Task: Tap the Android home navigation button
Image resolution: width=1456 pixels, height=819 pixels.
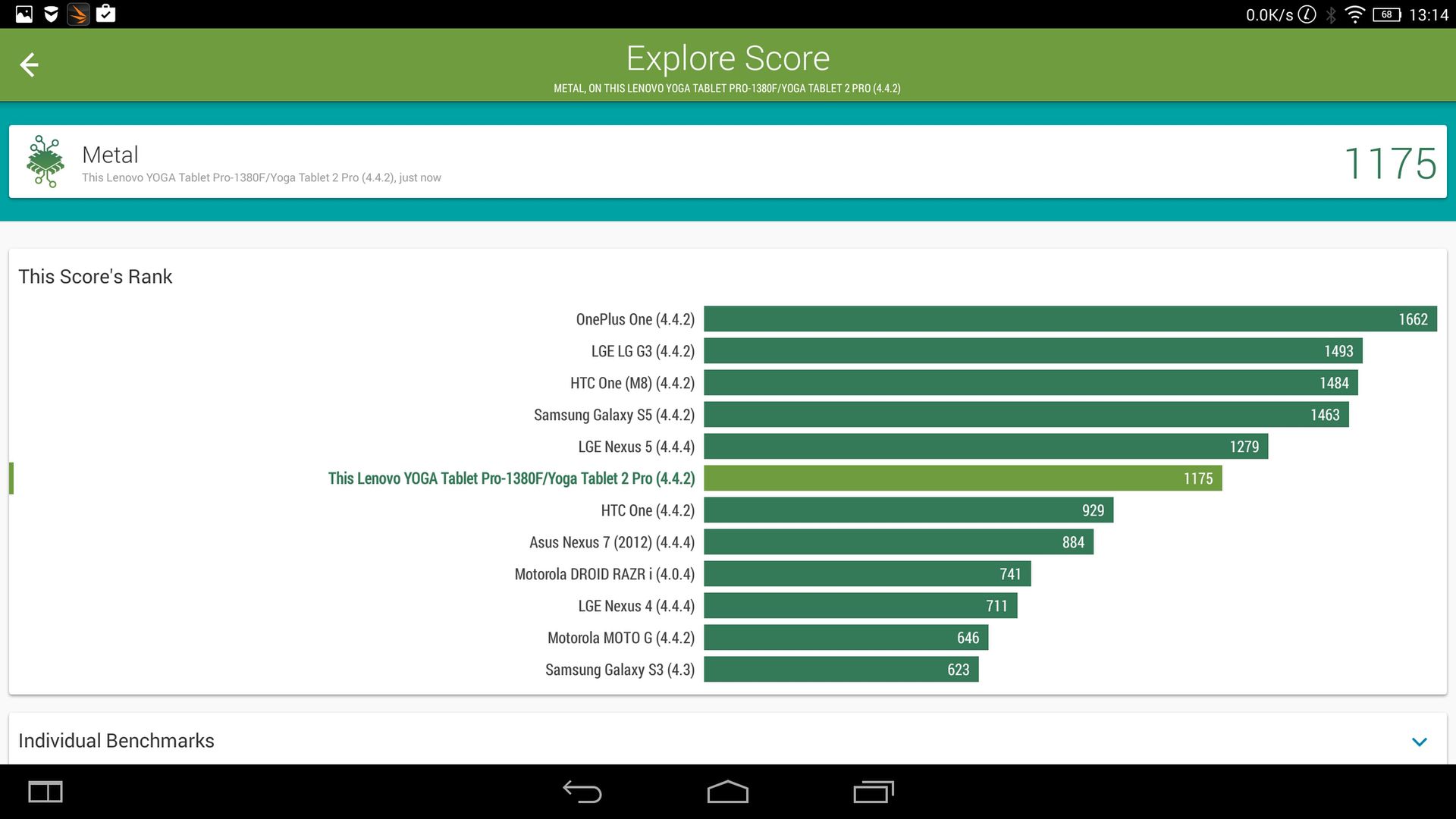Action: (728, 792)
